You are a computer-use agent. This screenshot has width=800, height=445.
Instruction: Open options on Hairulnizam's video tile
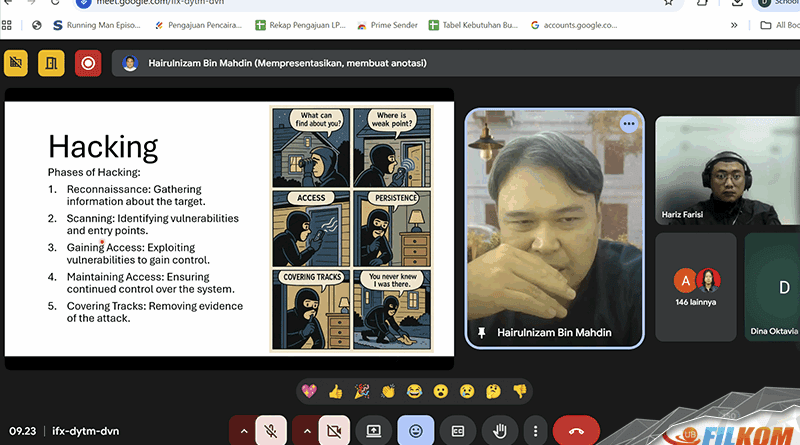pos(628,124)
